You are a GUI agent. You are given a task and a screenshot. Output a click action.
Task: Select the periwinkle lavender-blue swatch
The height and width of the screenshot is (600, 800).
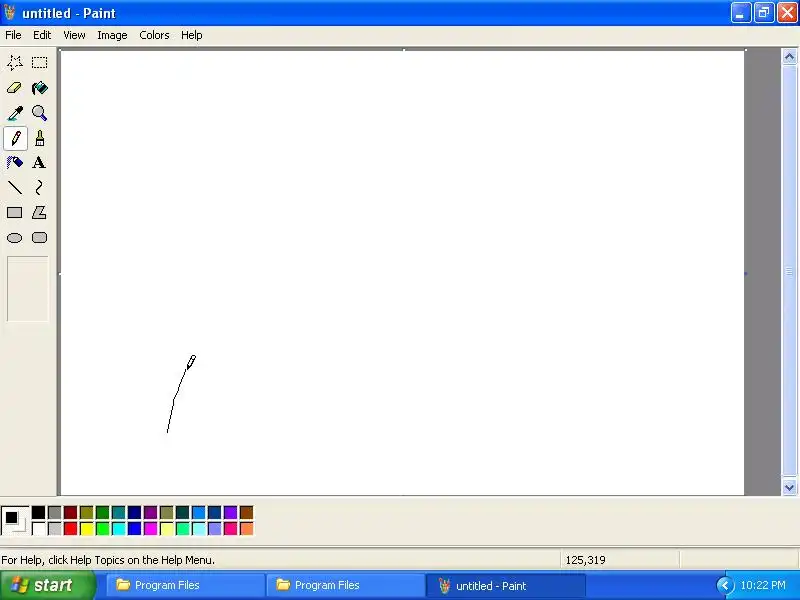215,529
